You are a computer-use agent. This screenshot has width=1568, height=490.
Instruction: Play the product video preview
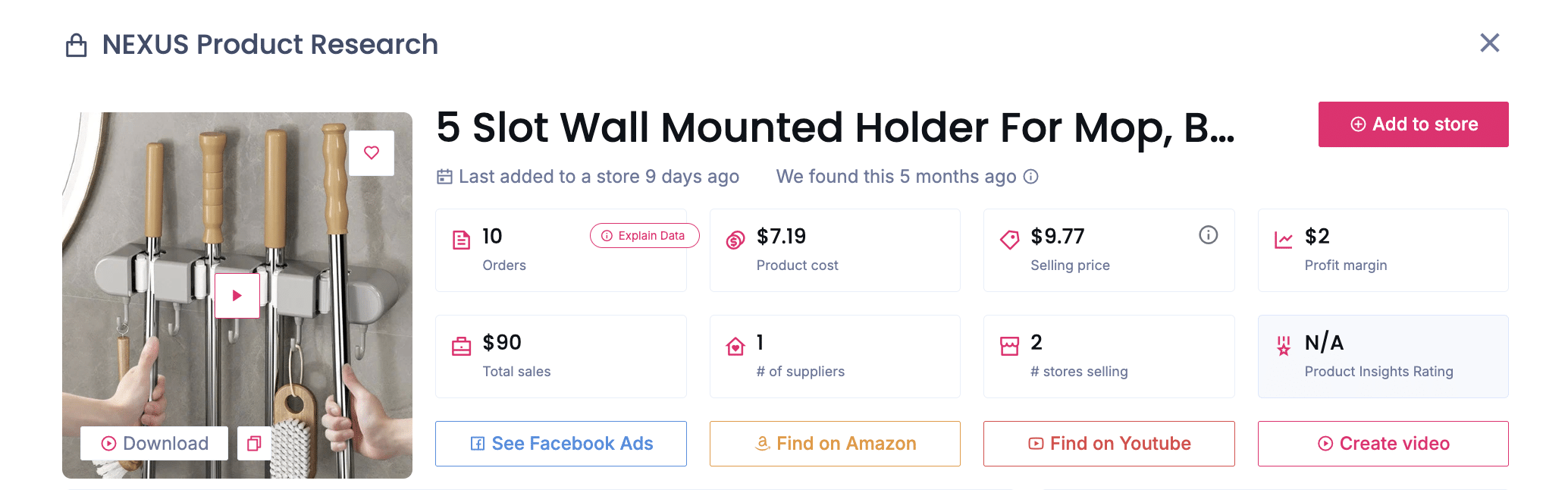(237, 295)
